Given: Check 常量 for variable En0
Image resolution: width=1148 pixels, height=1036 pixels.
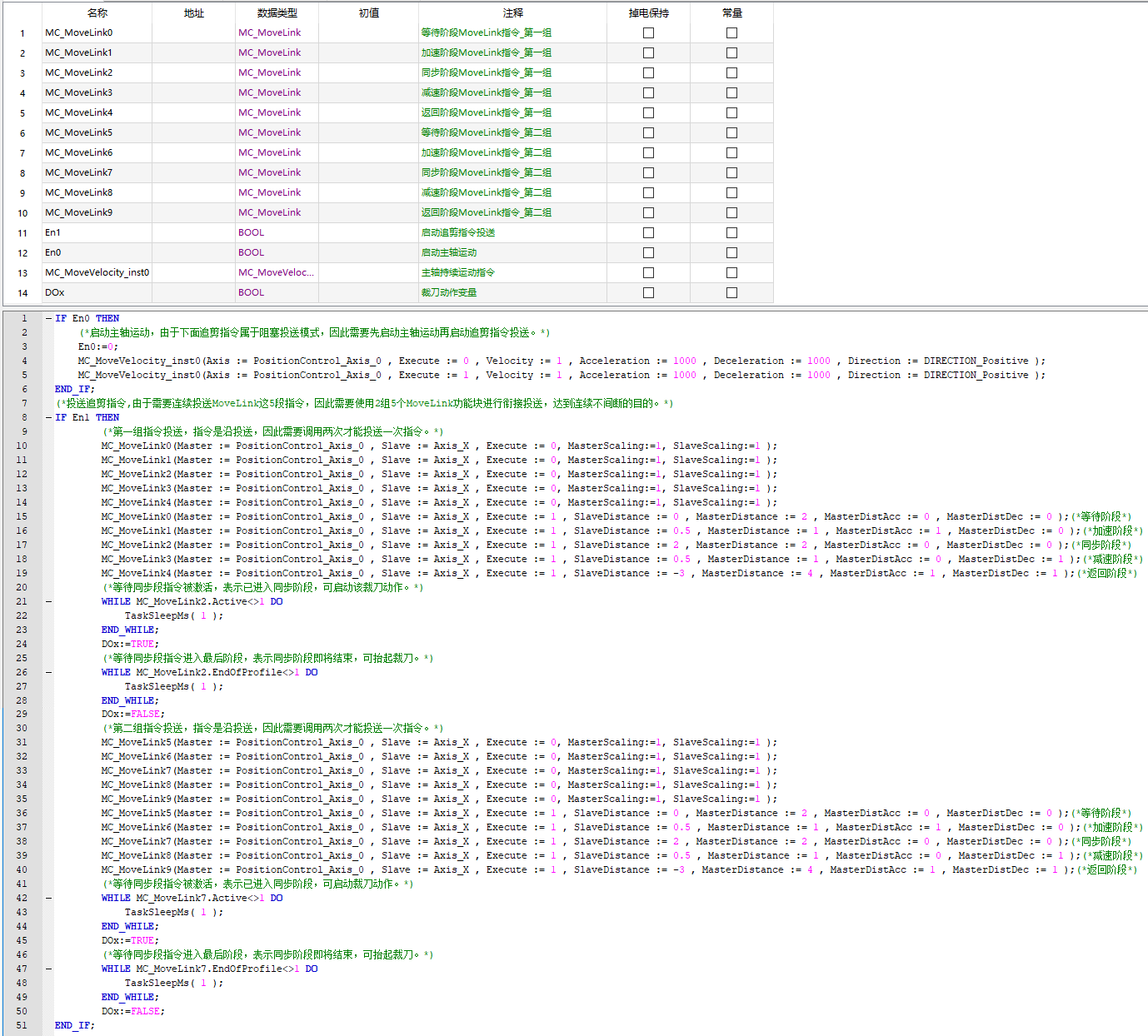Looking at the screenshot, I should [731, 253].
